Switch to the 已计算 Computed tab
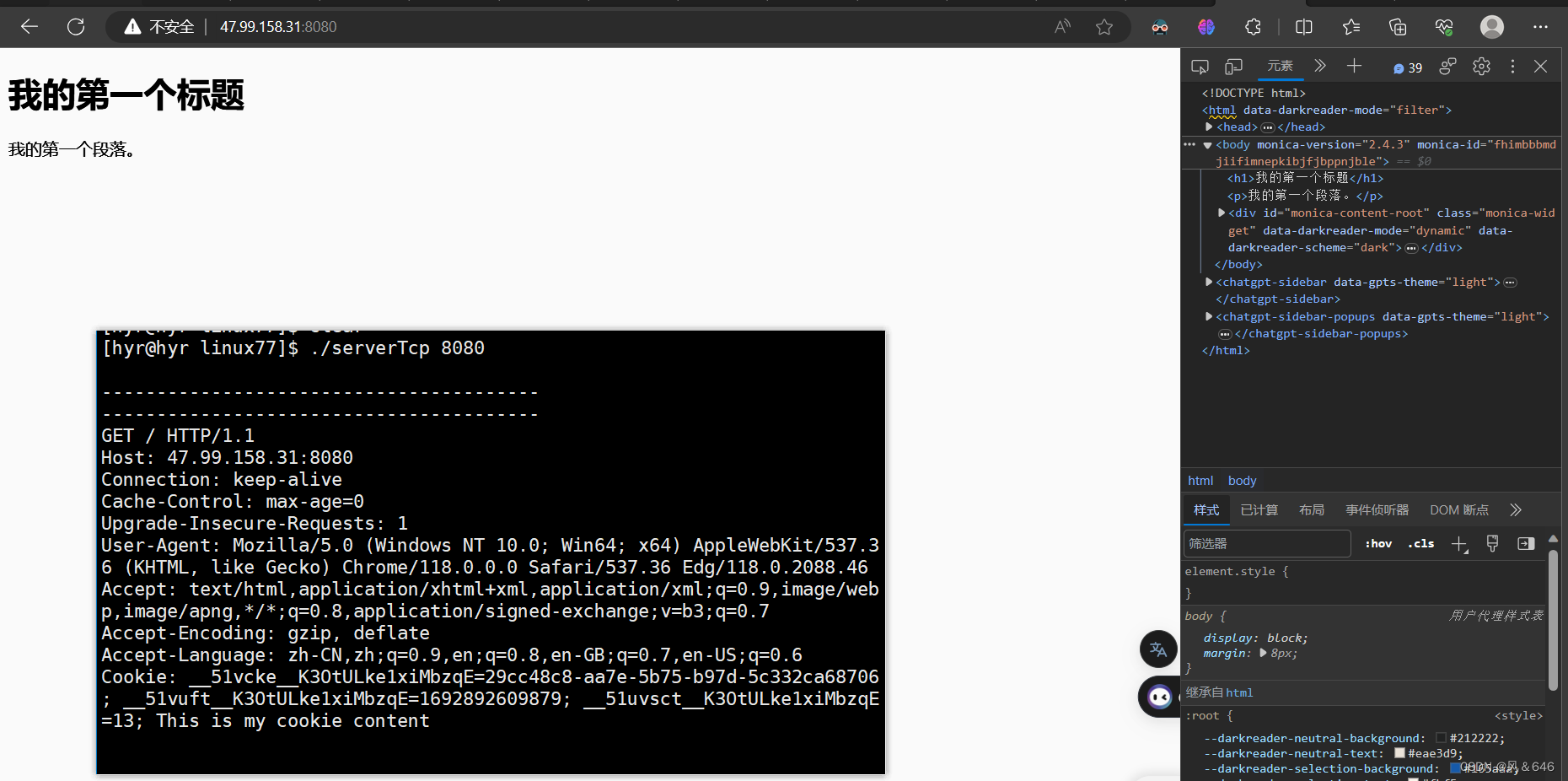This screenshot has height=781, width=1568. click(1259, 510)
